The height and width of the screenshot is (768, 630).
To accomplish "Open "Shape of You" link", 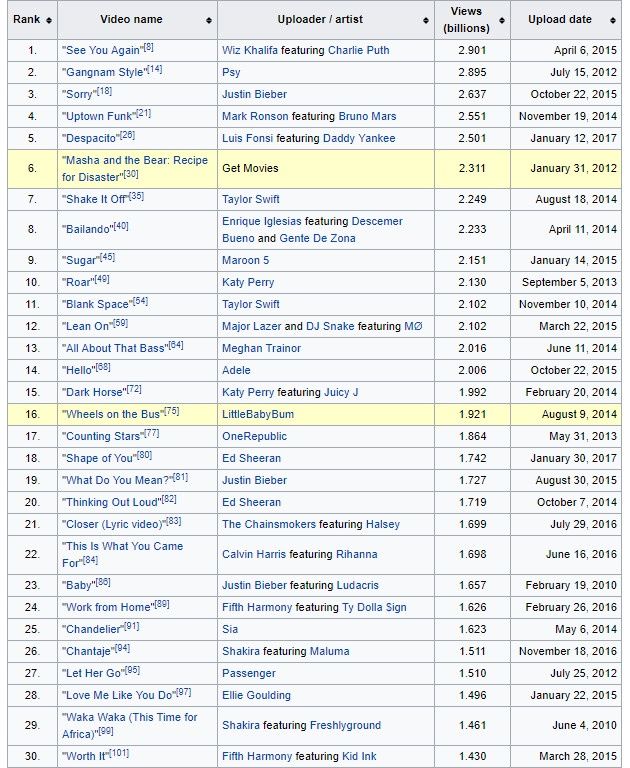I will 99,459.
